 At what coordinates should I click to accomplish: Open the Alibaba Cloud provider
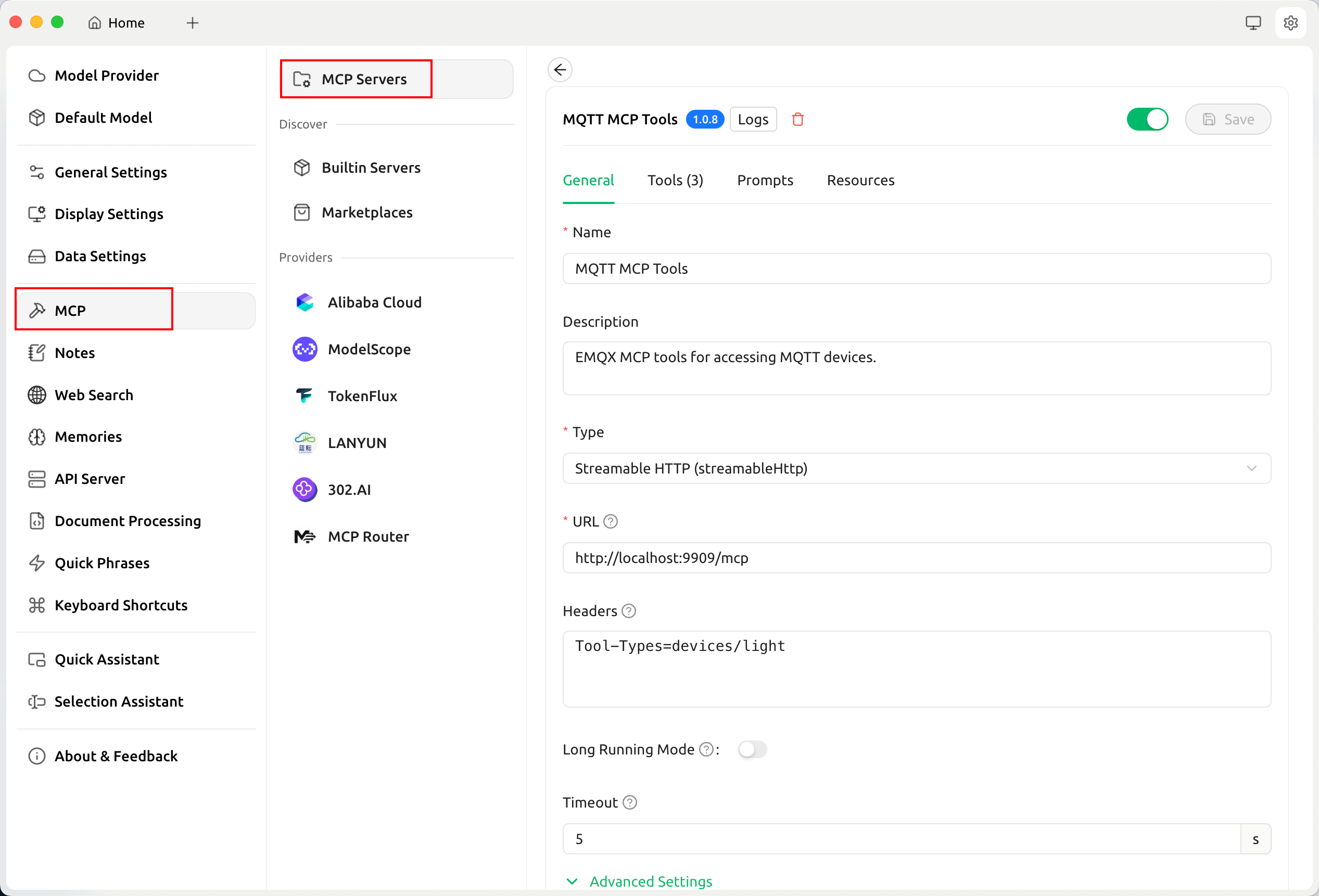click(374, 302)
